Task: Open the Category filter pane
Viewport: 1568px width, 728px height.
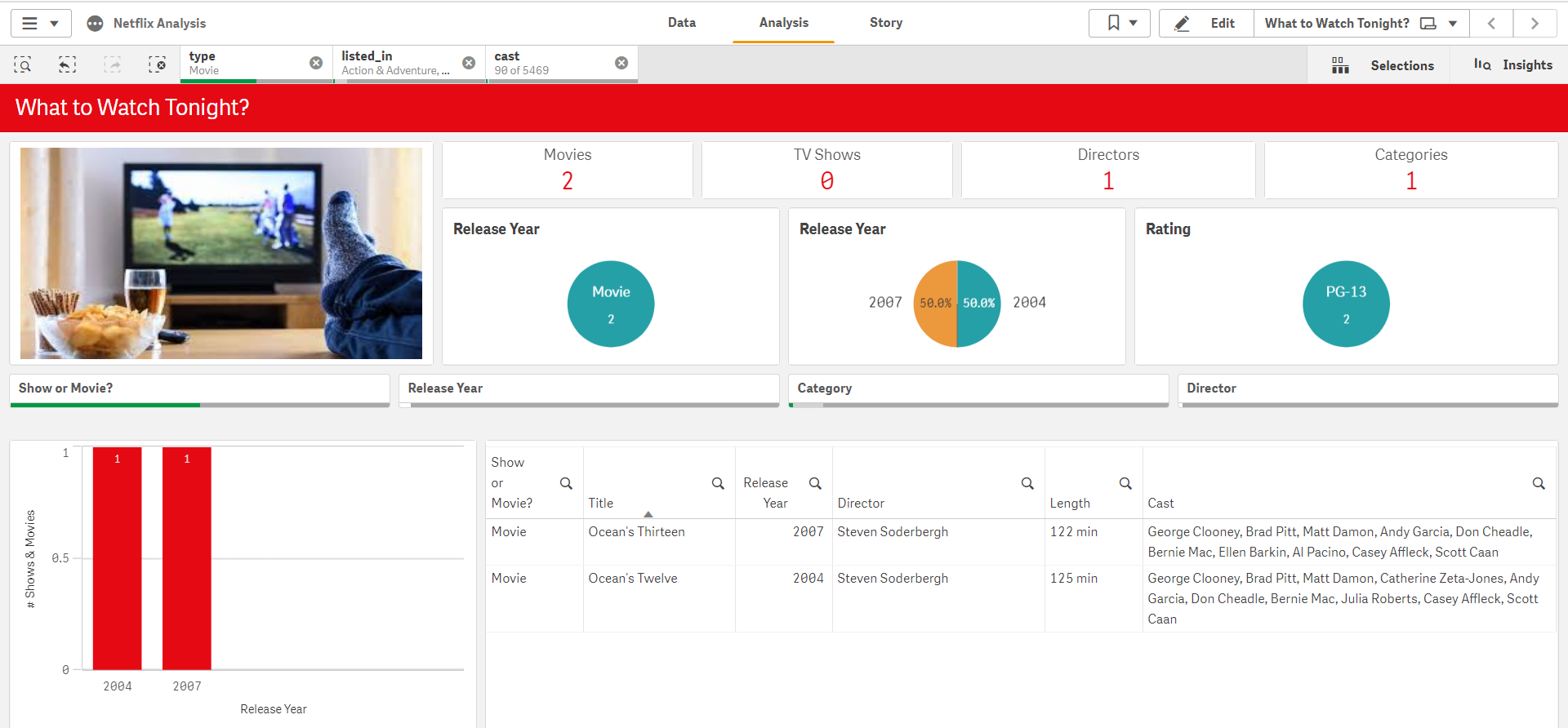Action: click(978, 389)
